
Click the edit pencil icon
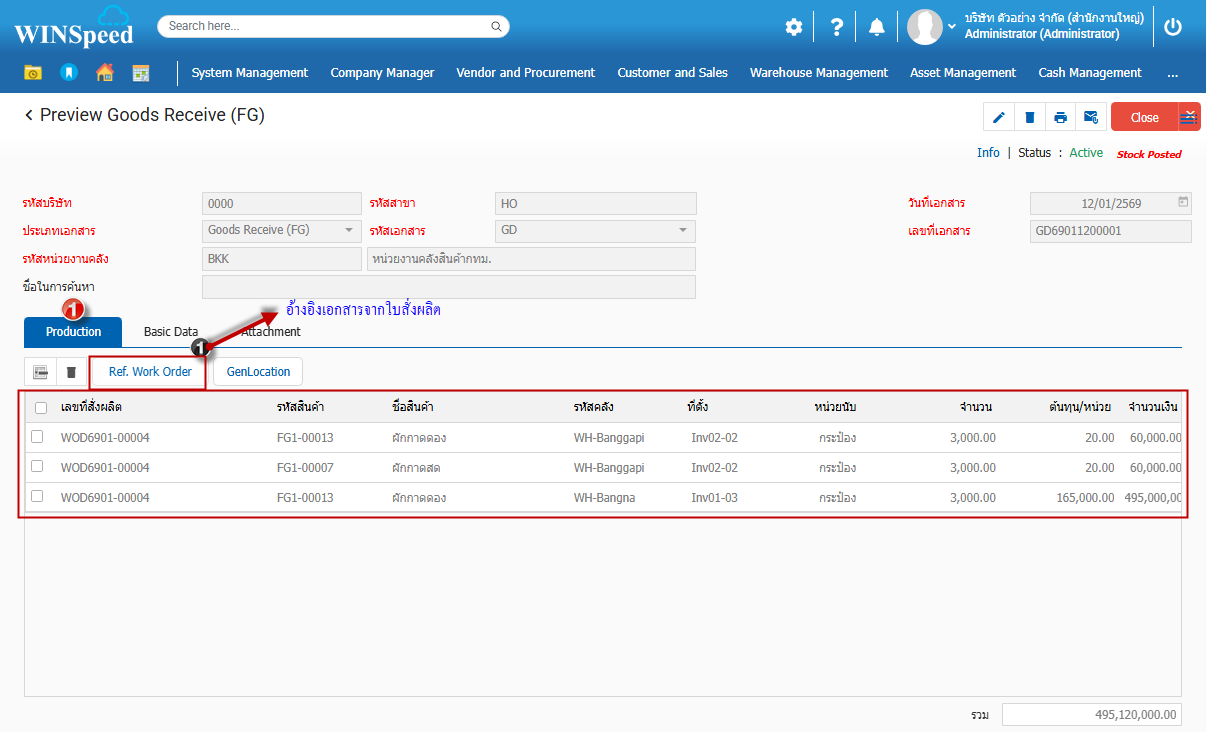click(x=998, y=118)
